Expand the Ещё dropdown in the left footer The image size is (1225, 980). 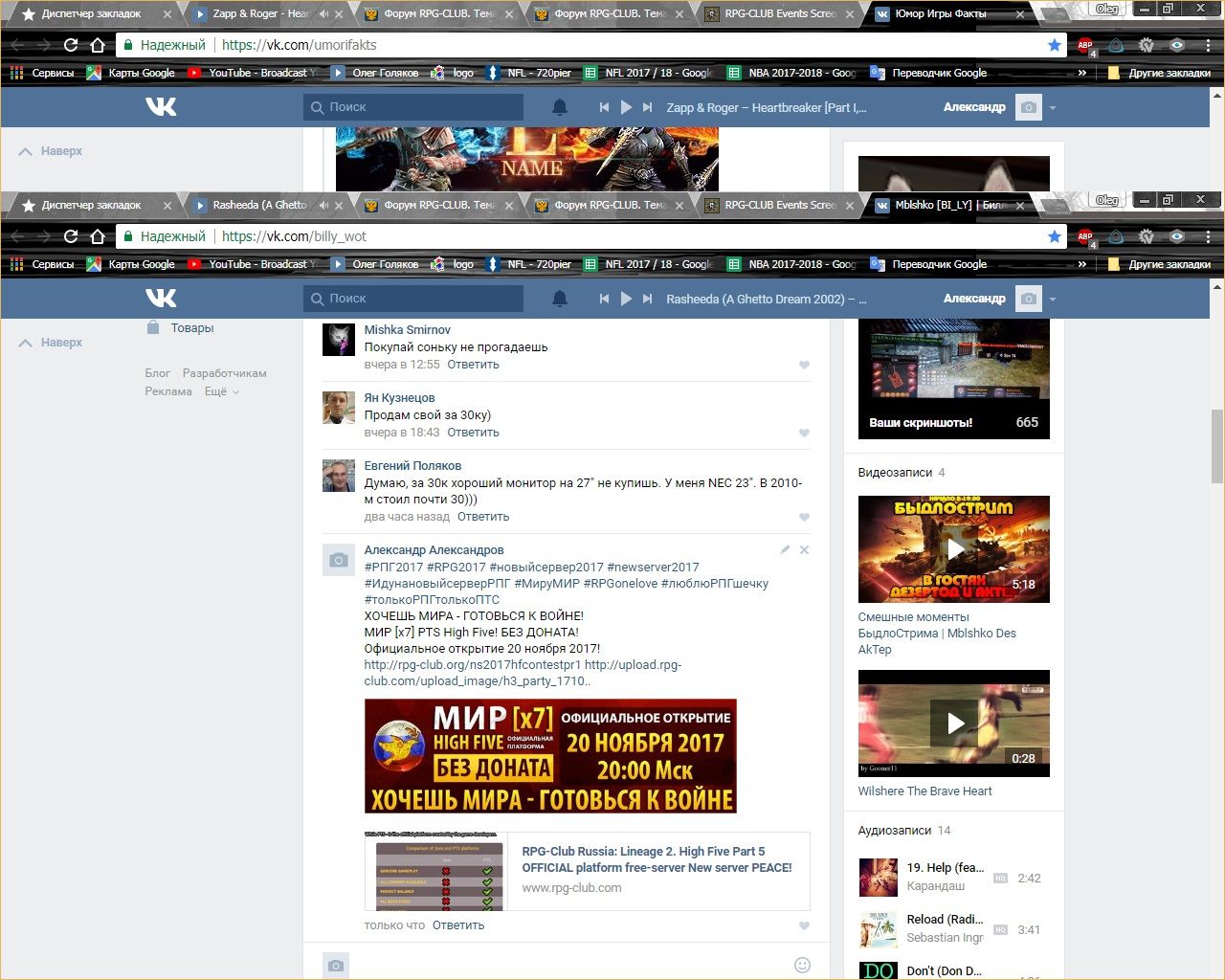tap(221, 391)
